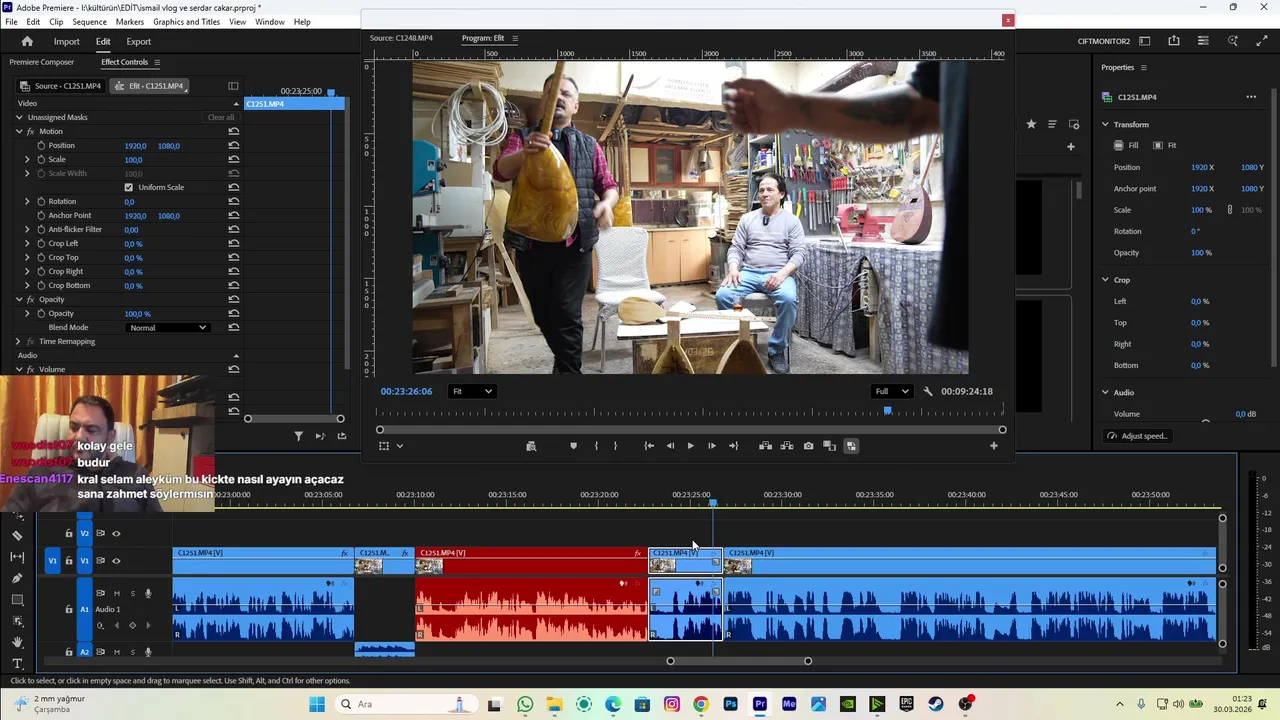Click the Fill button in Transform

(1127, 146)
